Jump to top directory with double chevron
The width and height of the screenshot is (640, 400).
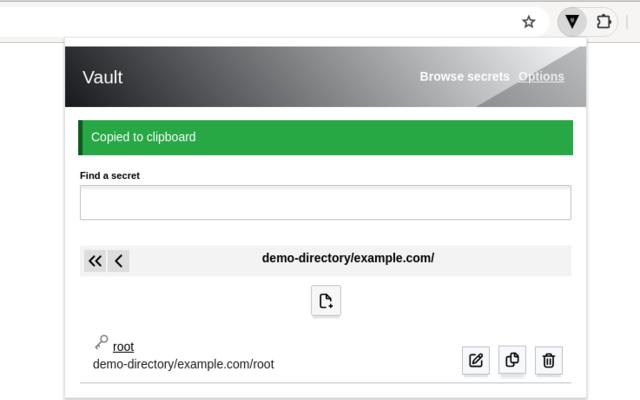[95, 261]
